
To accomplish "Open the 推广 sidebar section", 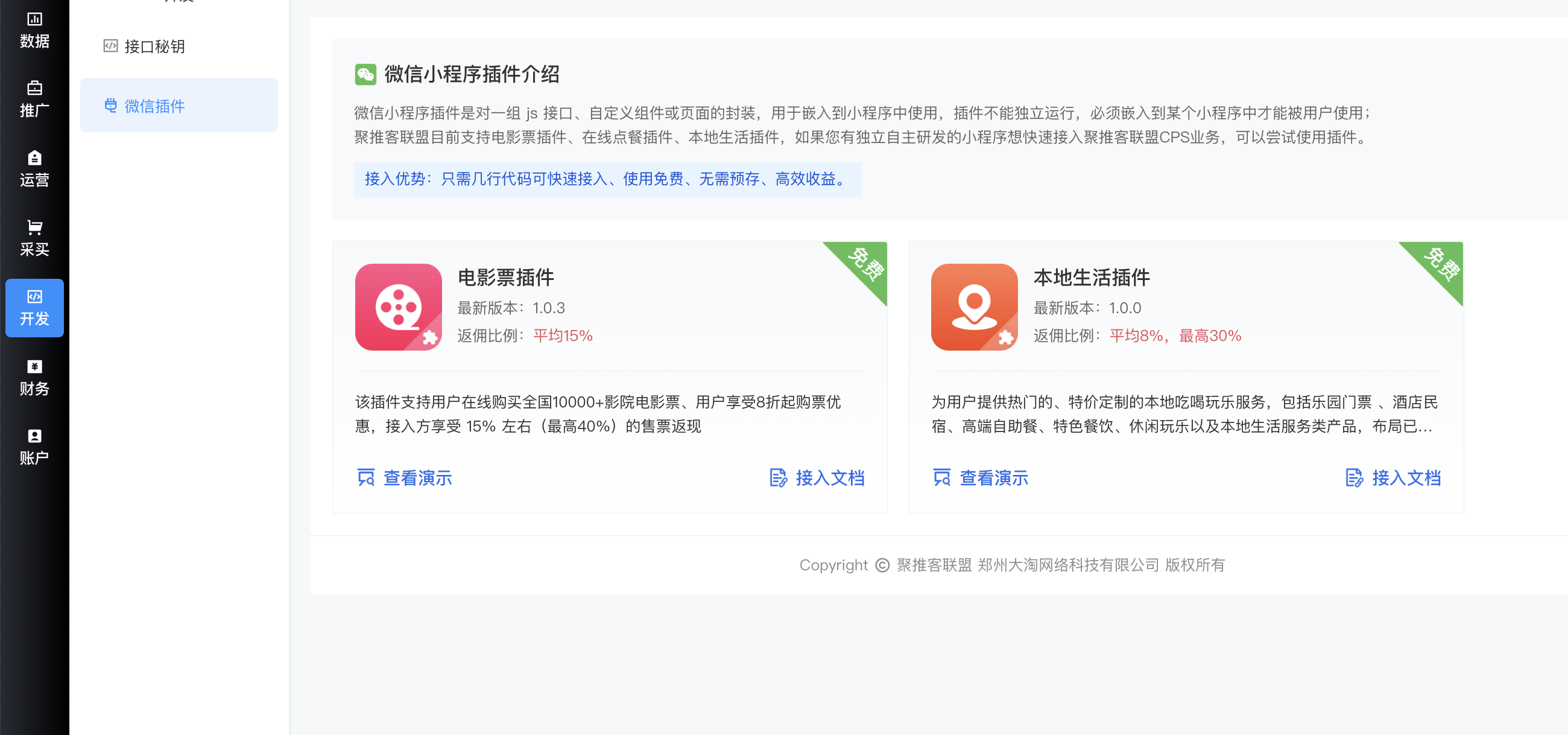I will (x=34, y=99).
